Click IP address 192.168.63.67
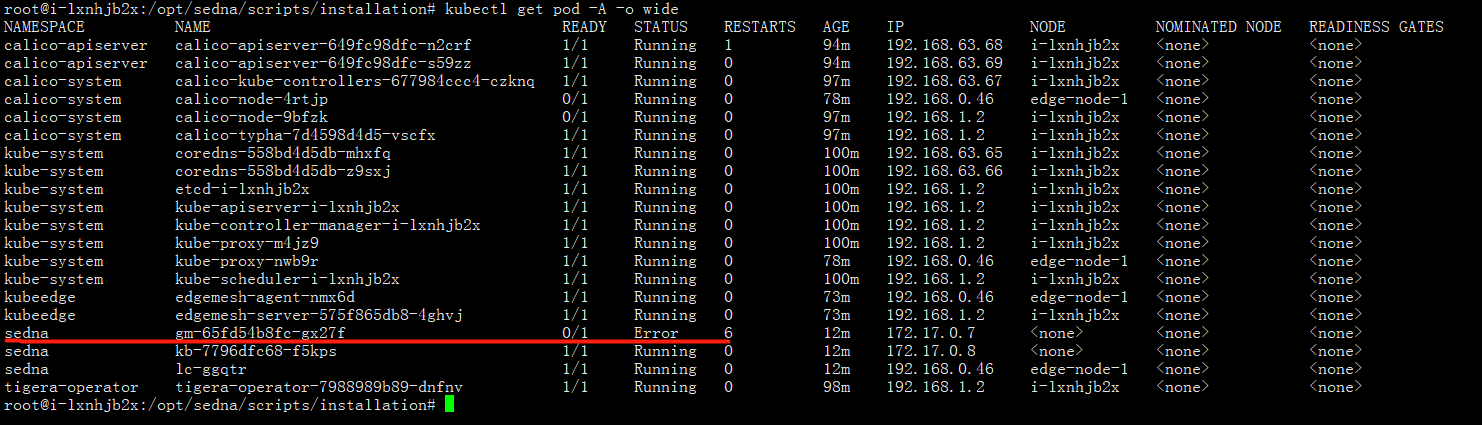The height and width of the screenshot is (425, 1482). (x=944, y=81)
